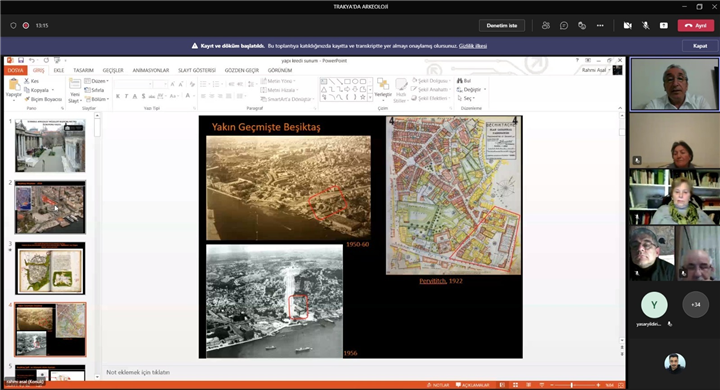Dismiss recording banner with Kapat button

[x=700, y=46]
